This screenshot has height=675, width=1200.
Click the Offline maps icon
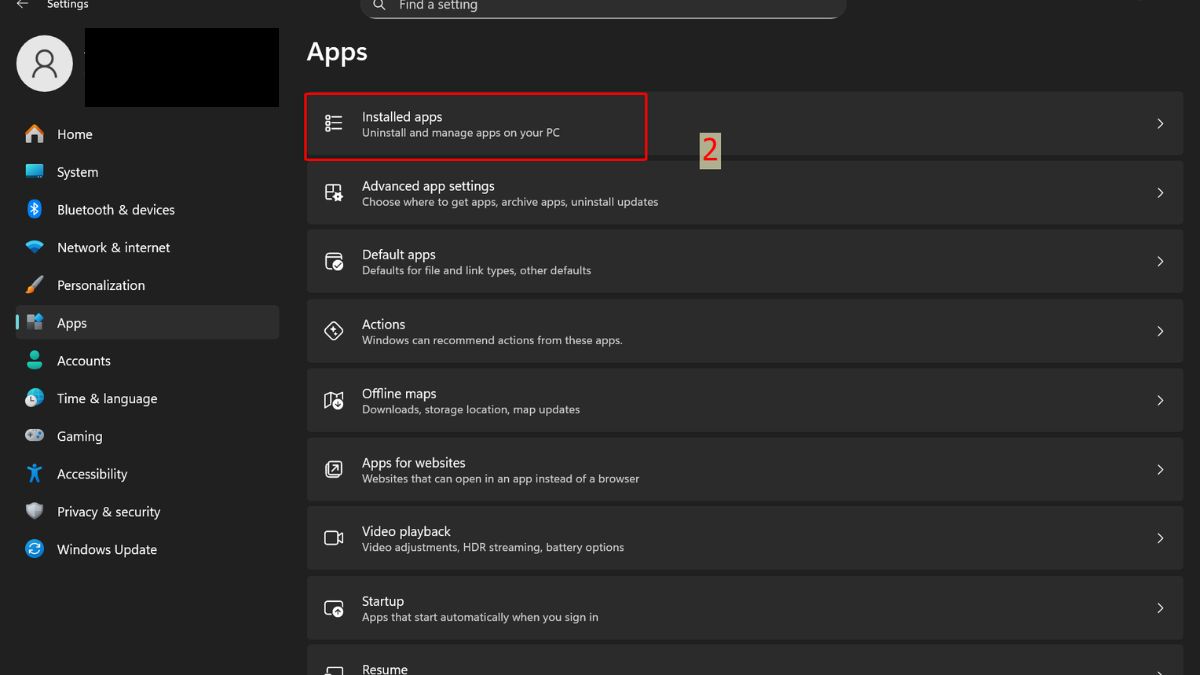click(334, 400)
